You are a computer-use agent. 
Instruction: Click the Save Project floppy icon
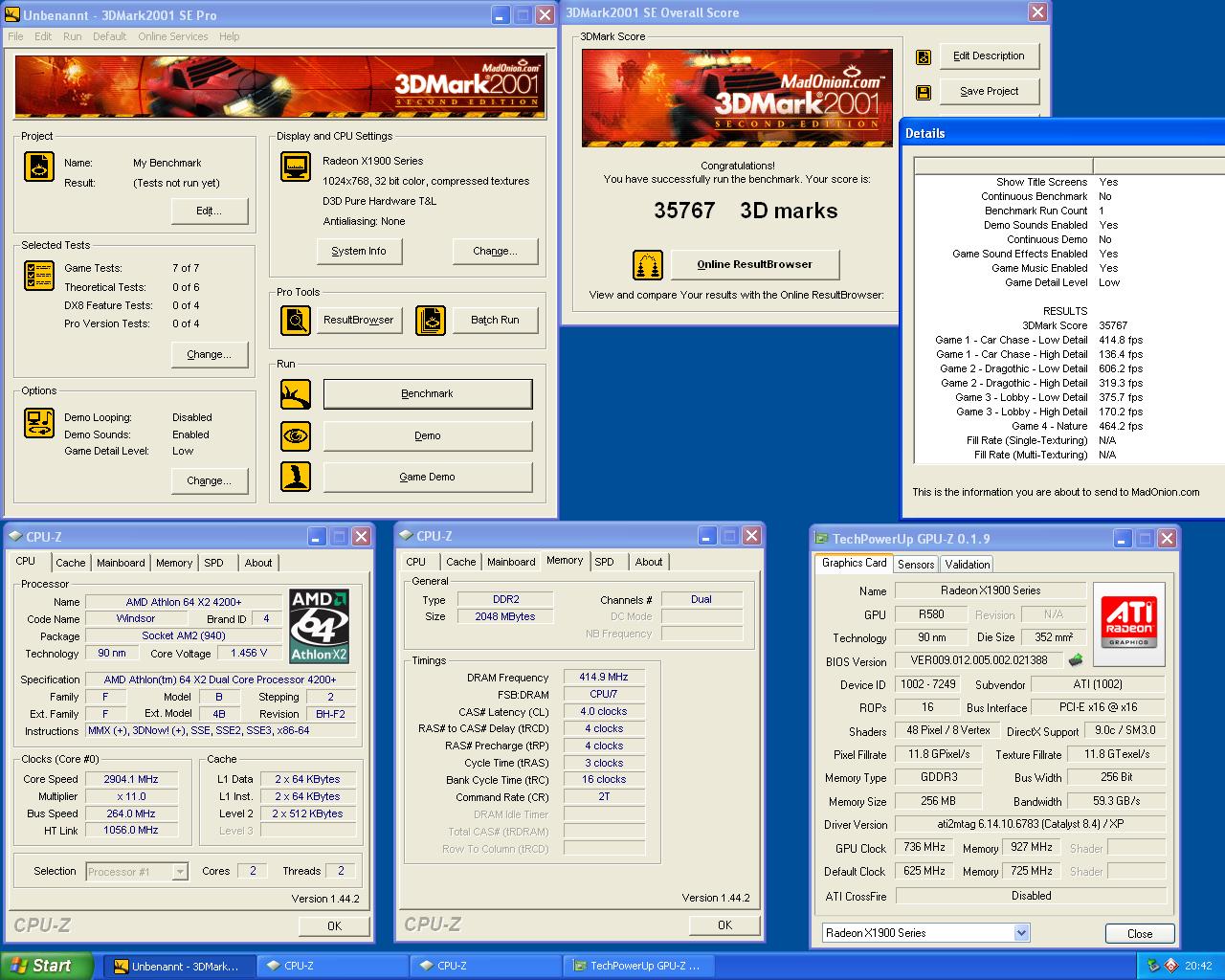924,92
